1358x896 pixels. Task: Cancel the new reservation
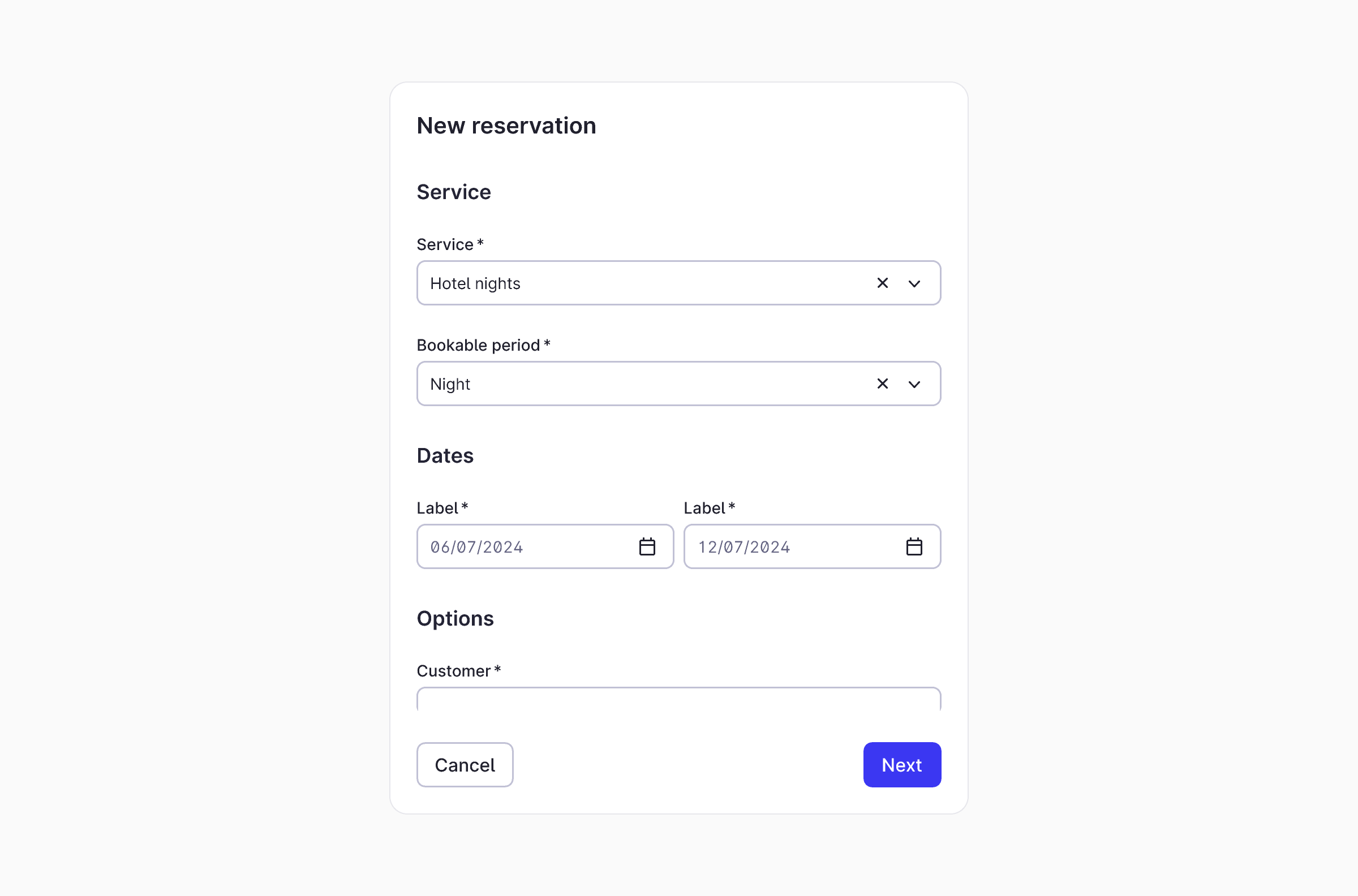pyautogui.click(x=464, y=765)
